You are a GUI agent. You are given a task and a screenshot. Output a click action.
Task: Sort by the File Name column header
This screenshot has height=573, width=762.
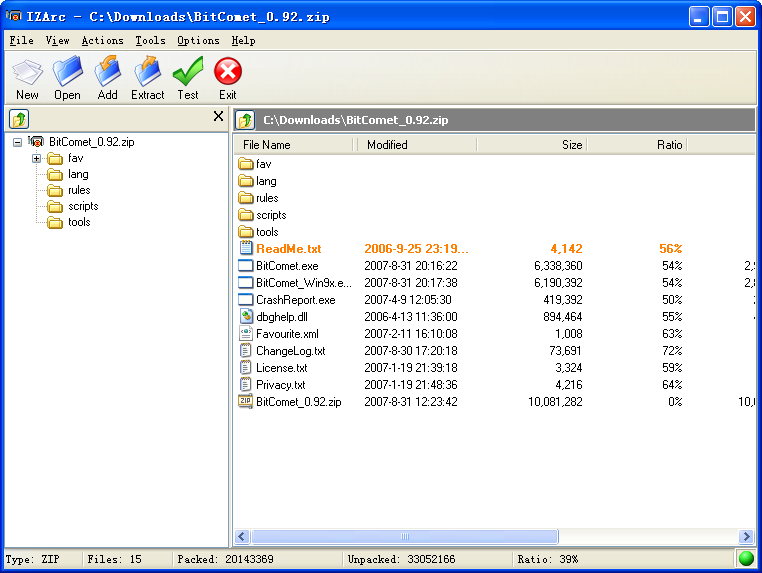(294, 145)
